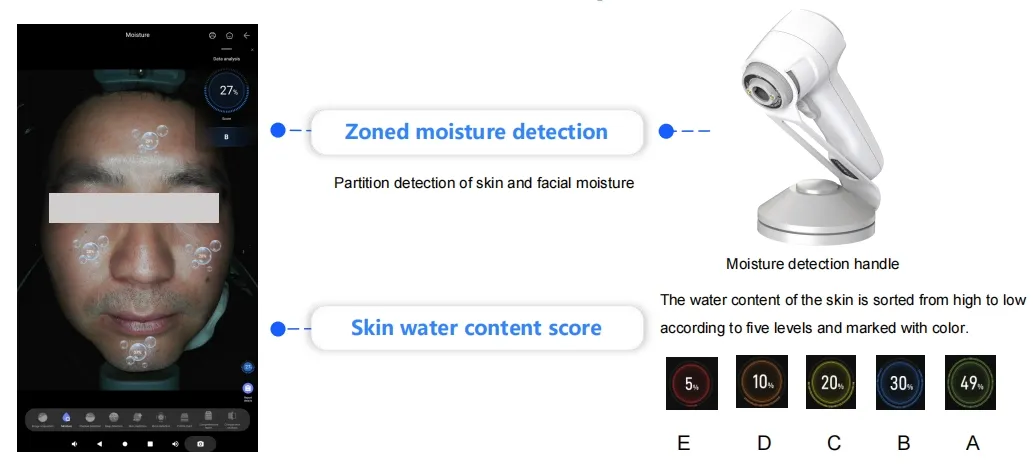Click the 27% score dial
1033x468 pixels.
227,91
